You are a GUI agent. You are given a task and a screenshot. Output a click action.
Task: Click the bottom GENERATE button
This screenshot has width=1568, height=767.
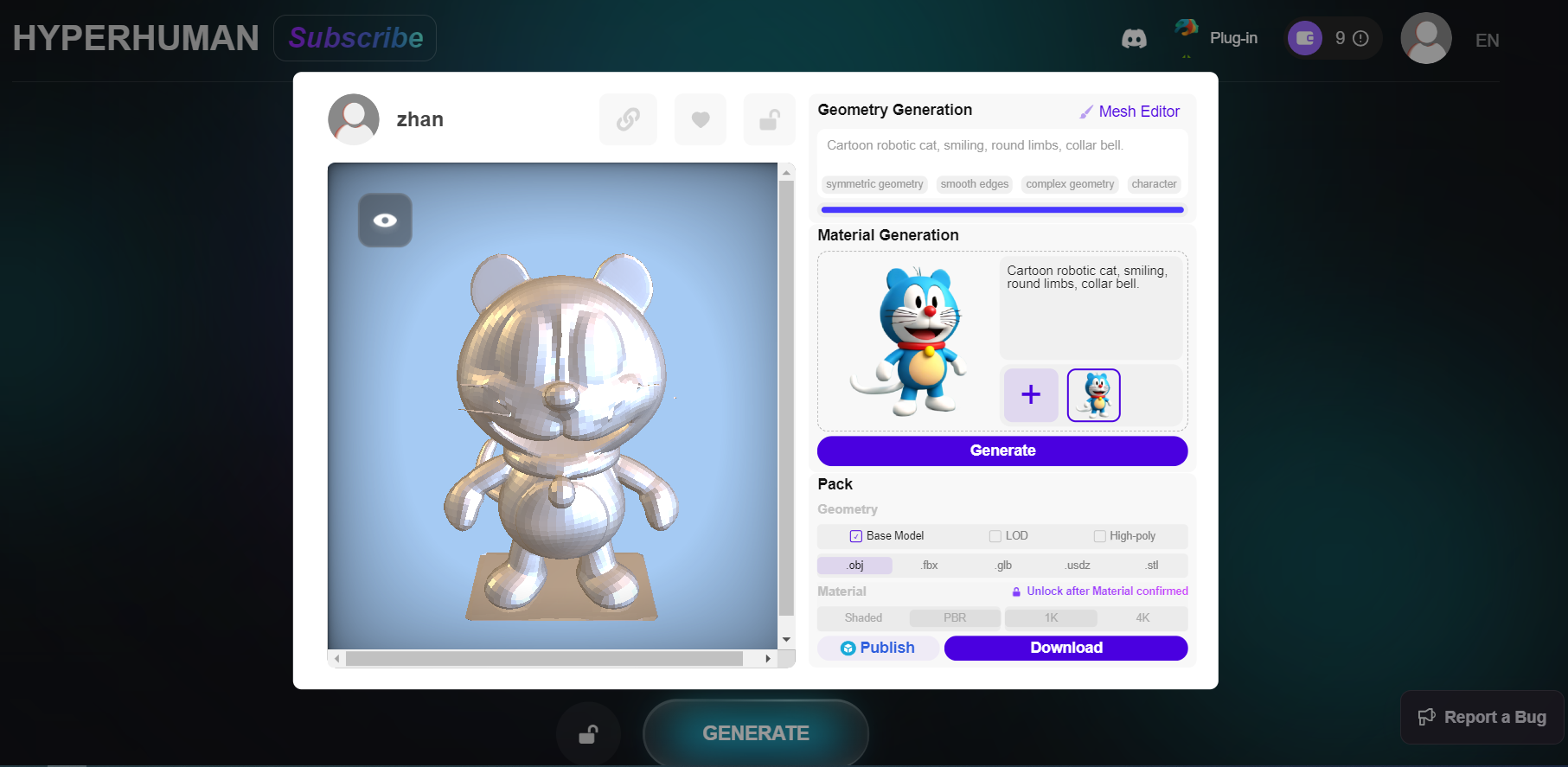point(755,733)
